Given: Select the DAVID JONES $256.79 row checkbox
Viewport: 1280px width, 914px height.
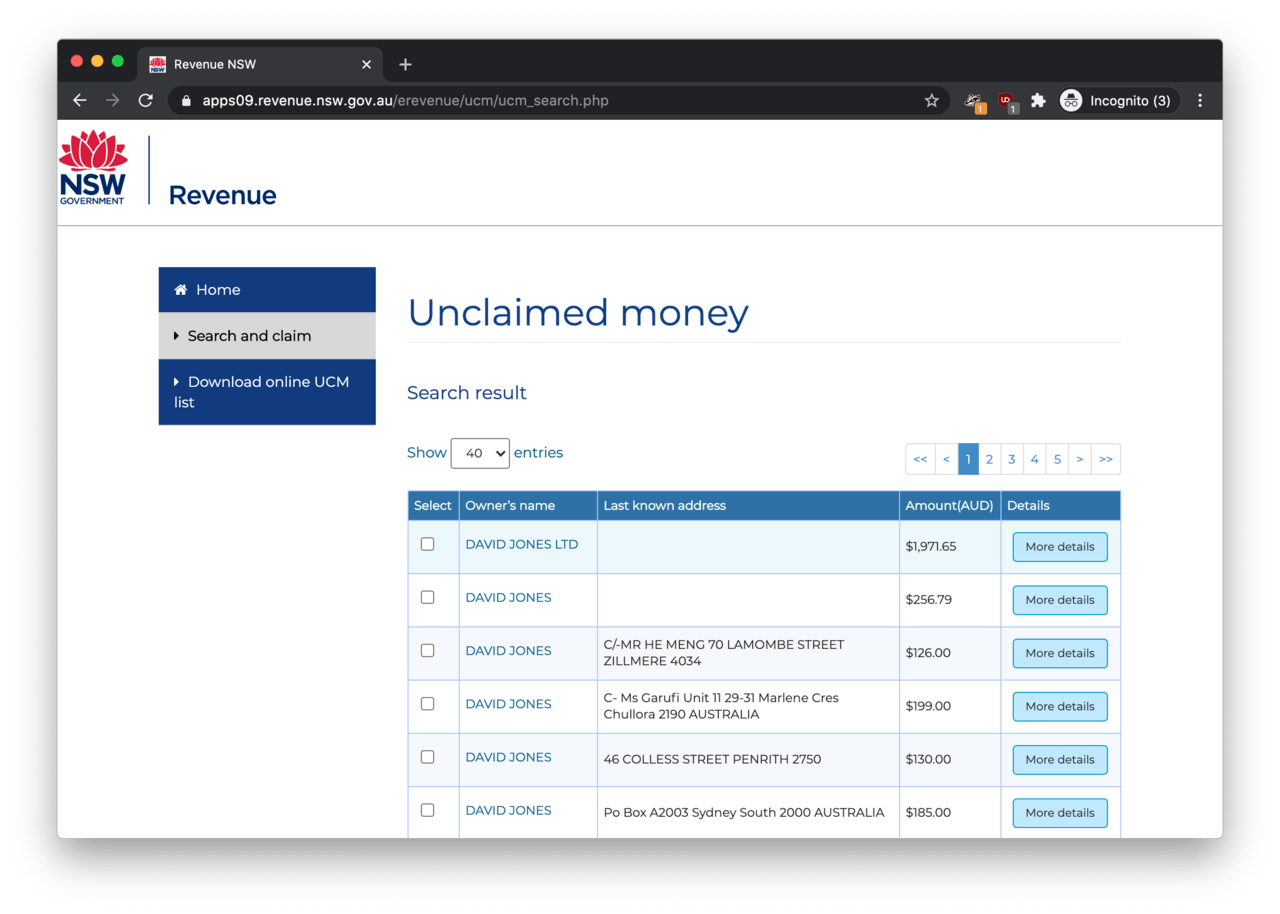Looking at the screenshot, I should (x=428, y=597).
